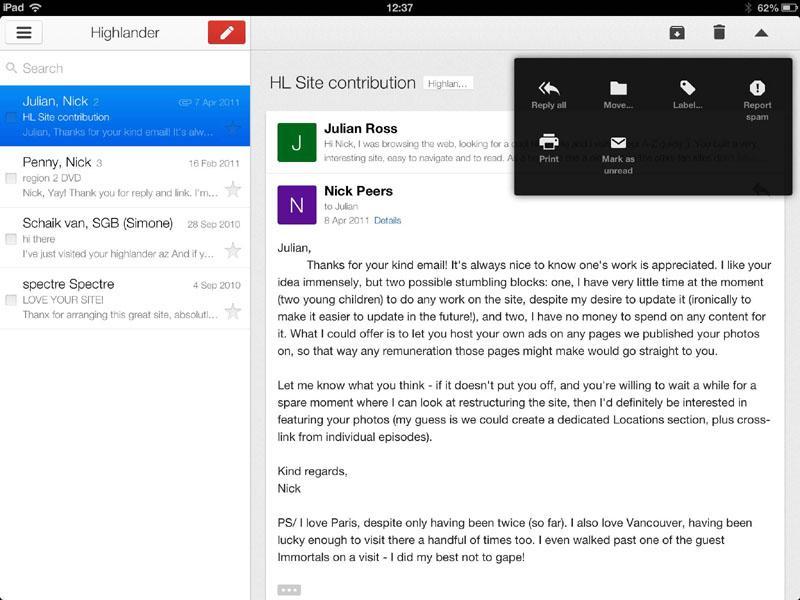Star the Julian, Nick conversation
Image resolution: width=800 pixels, height=600 pixels.
point(233,128)
